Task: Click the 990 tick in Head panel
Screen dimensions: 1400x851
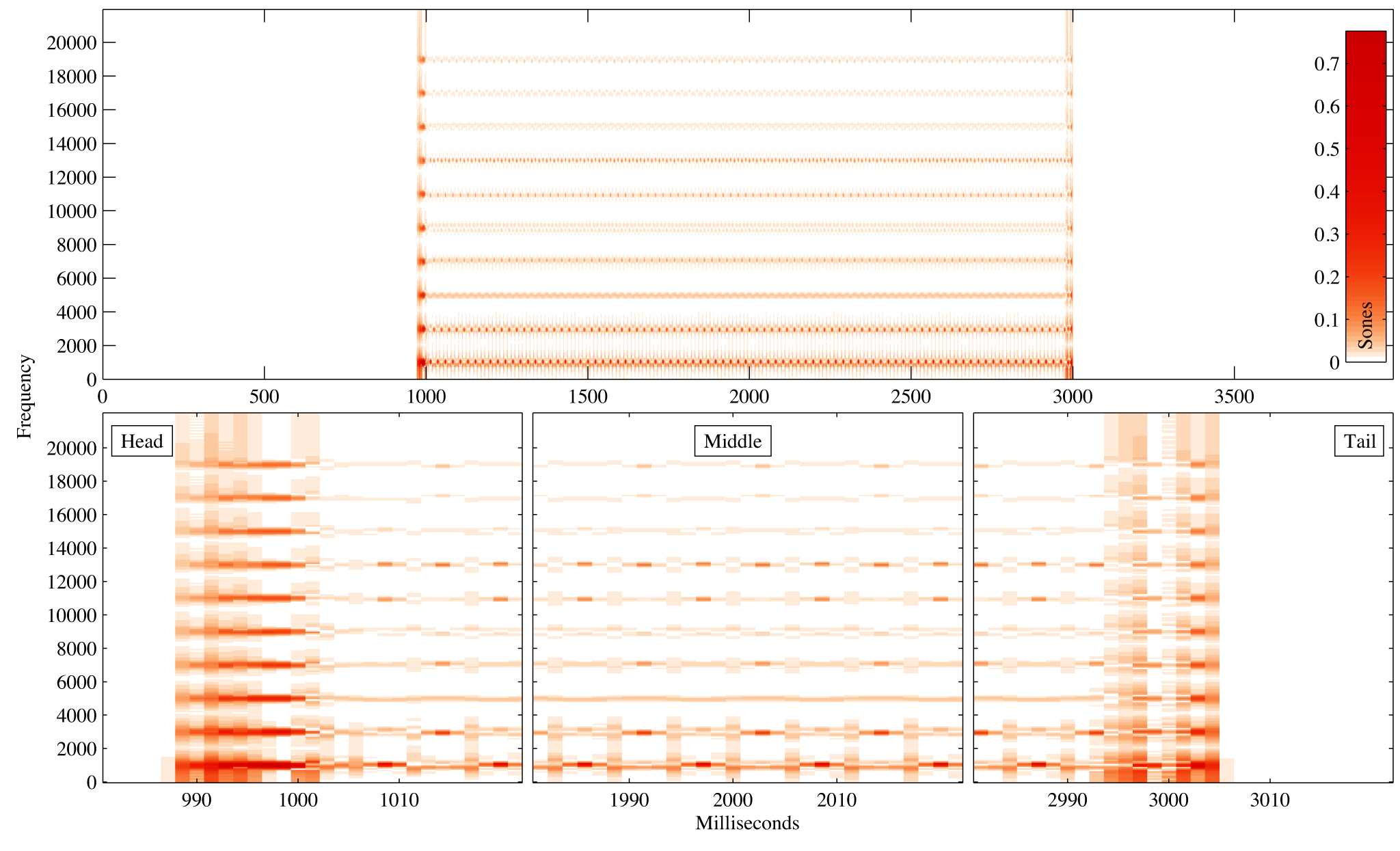Action: [x=196, y=800]
